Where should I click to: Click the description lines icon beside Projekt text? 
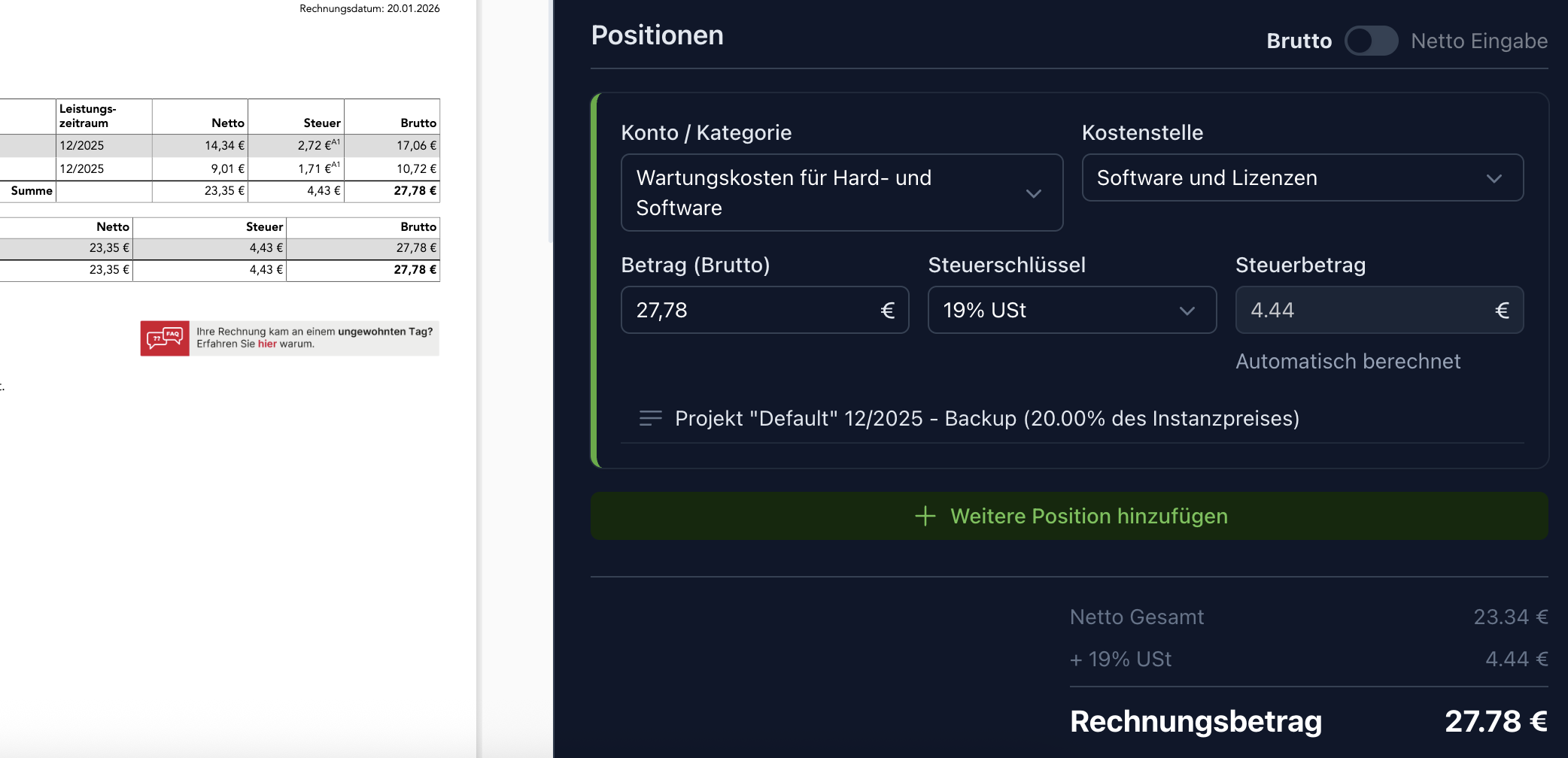point(650,418)
